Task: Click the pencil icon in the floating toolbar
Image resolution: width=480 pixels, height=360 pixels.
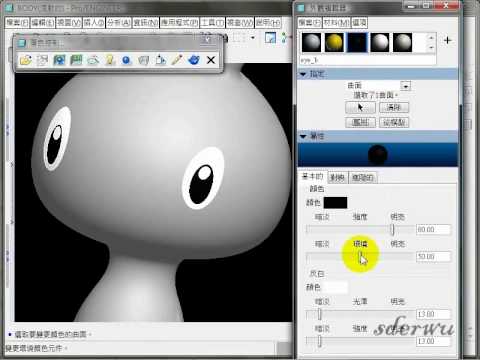Action: click(177, 60)
